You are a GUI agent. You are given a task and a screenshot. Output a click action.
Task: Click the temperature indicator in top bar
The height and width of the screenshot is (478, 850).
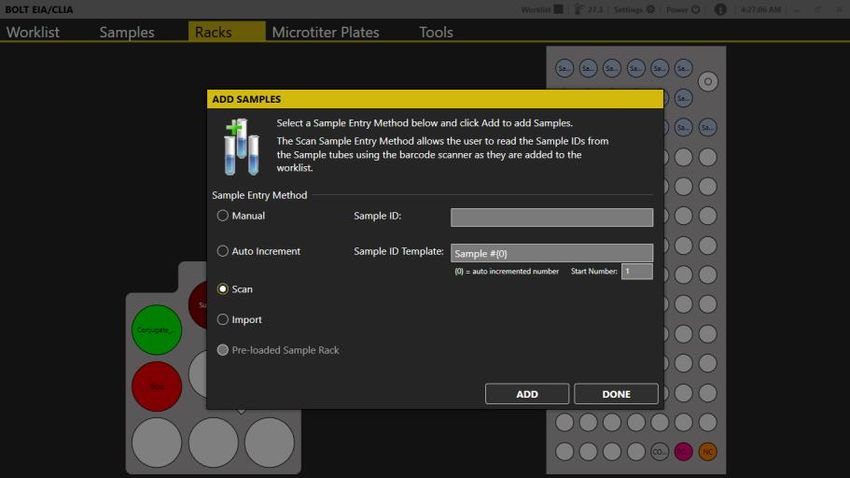coord(590,10)
